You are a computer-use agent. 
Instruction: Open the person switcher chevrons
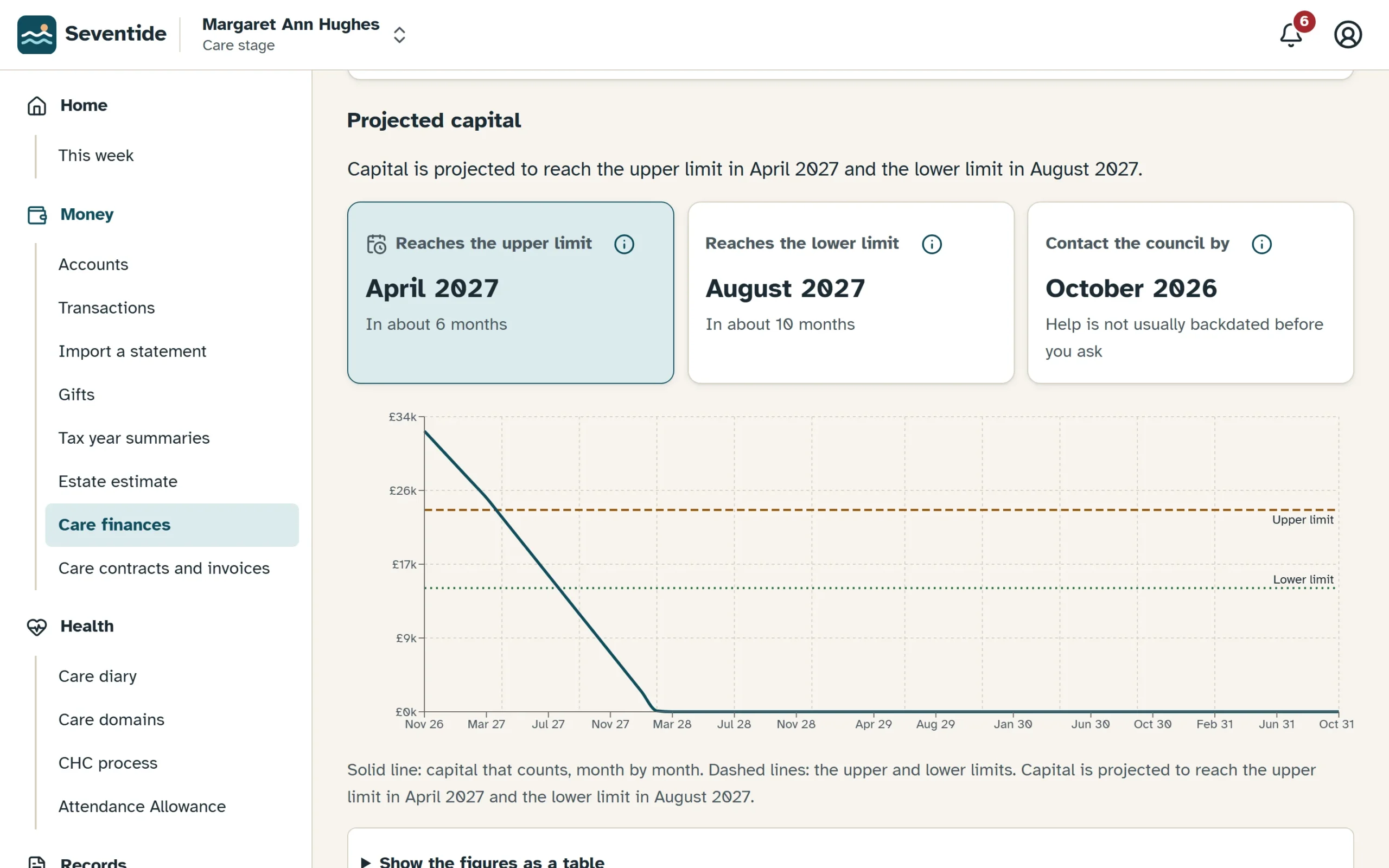[399, 34]
